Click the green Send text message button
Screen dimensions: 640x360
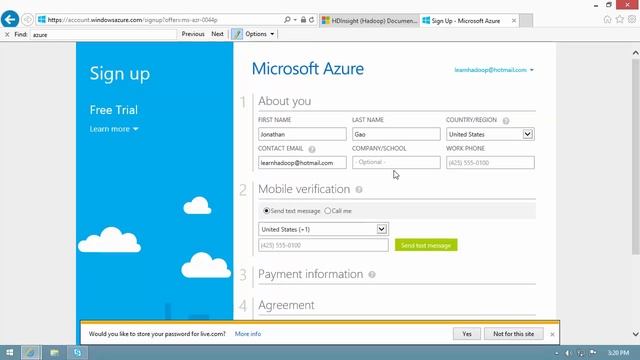pos(426,245)
